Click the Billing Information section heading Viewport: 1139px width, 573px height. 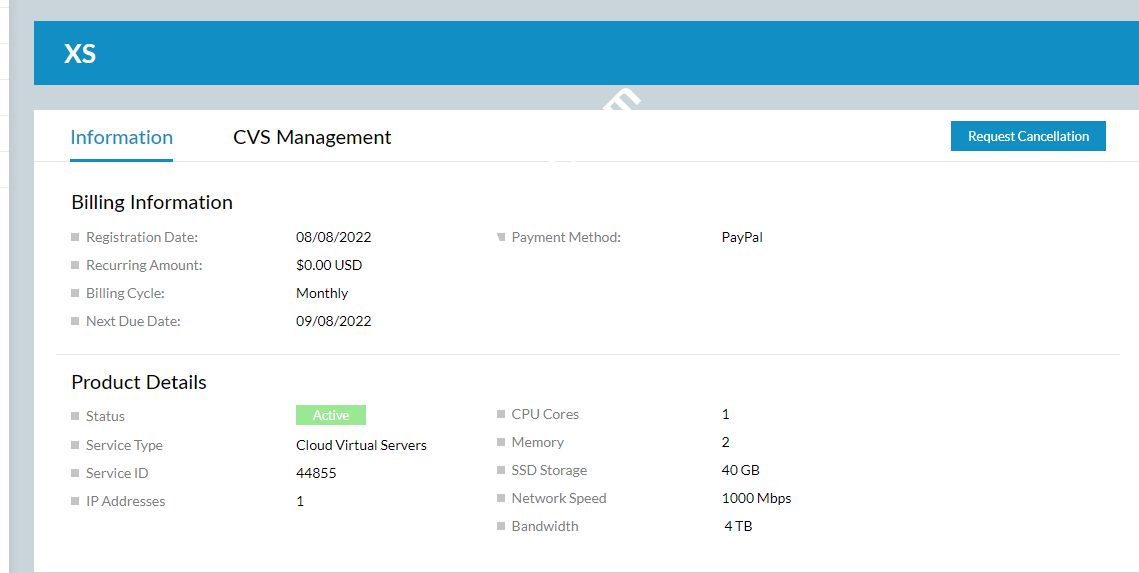coord(152,202)
